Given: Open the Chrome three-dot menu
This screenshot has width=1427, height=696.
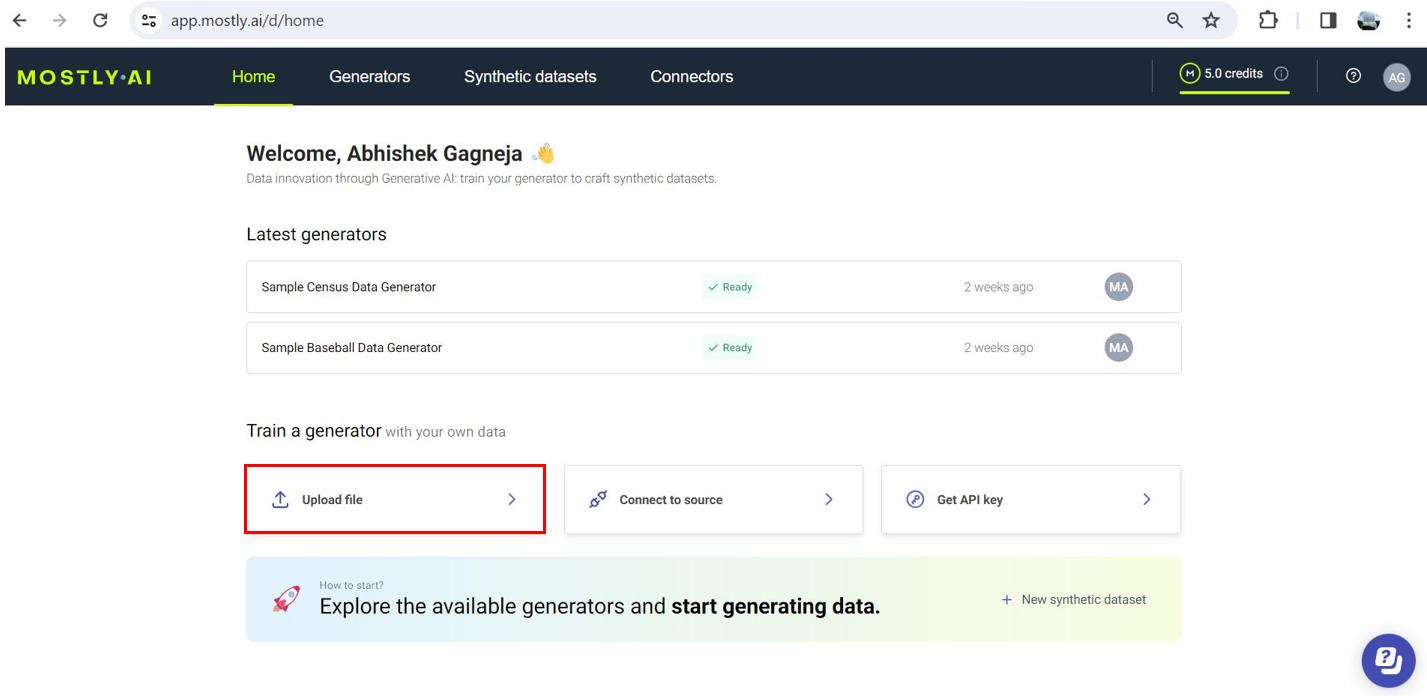Looking at the screenshot, I should (x=1409, y=20).
